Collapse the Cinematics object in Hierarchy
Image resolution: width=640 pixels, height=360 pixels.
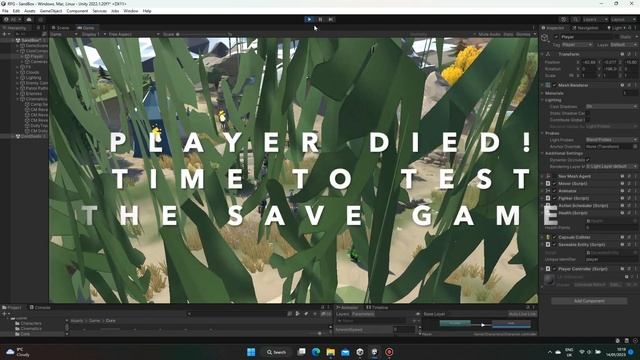(18, 99)
